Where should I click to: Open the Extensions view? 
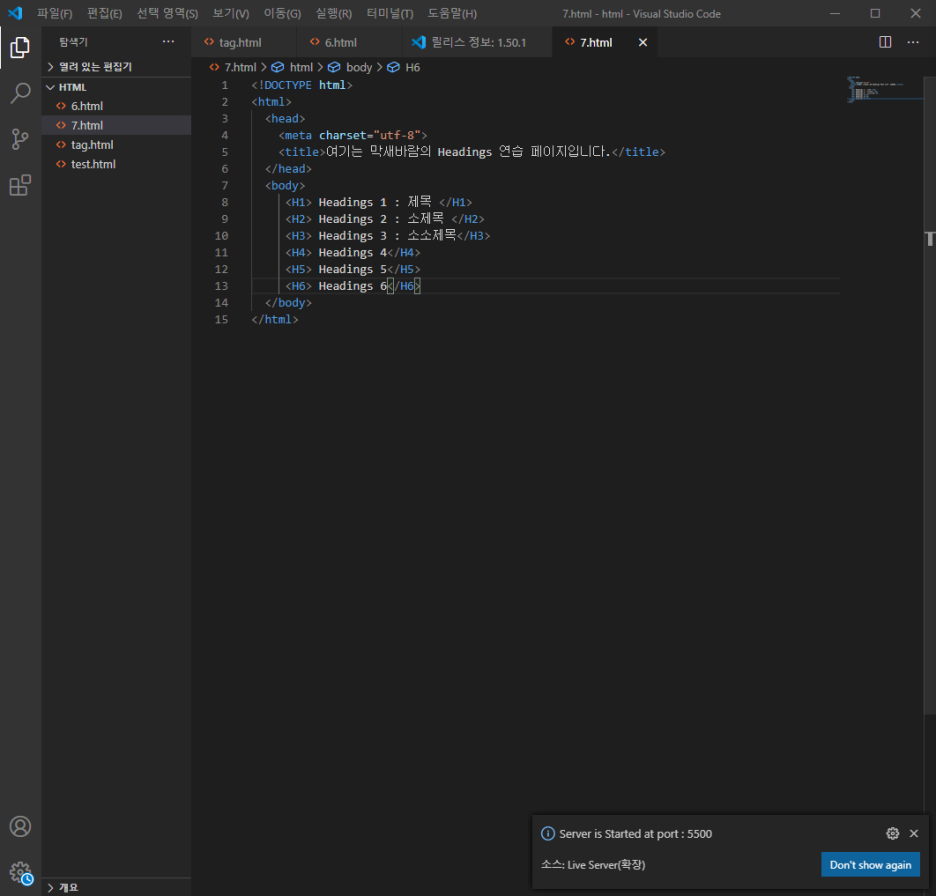pyautogui.click(x=20, y=185)
